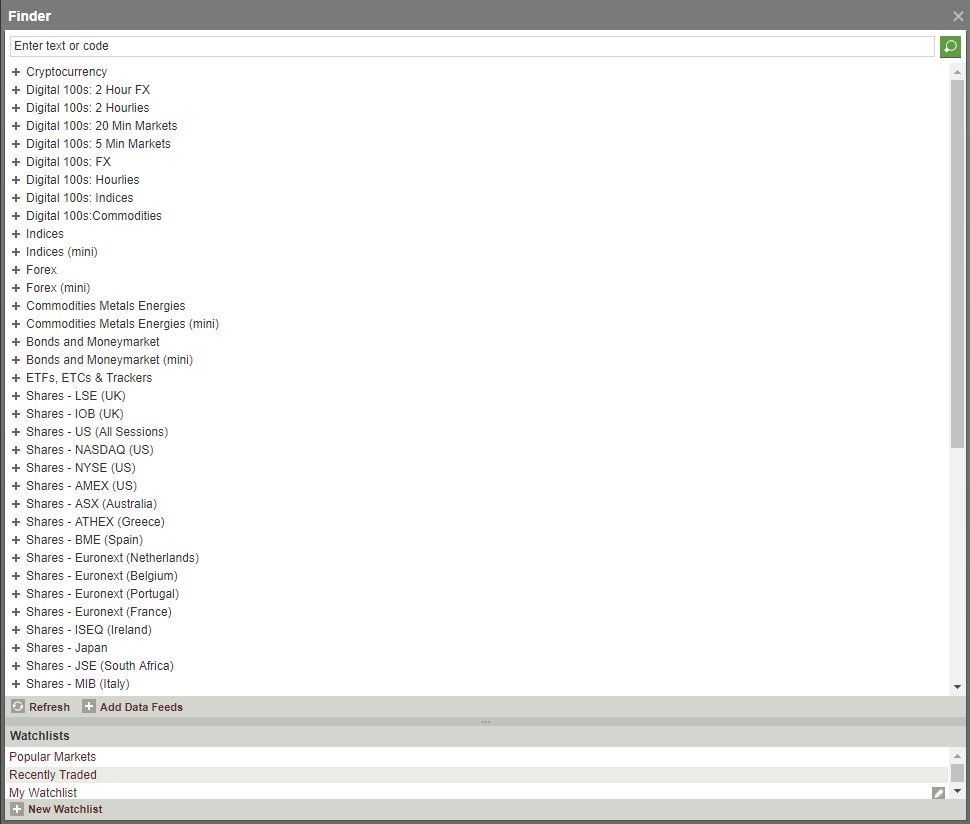Select Shares - MIB (Italy)

(x=78, y=684)
